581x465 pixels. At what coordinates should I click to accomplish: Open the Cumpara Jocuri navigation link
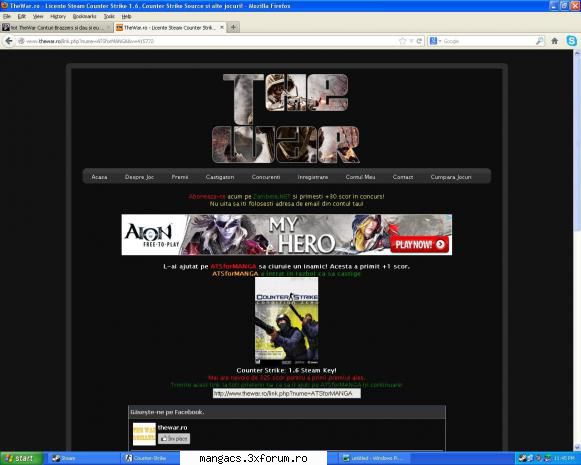coord(451,177)
